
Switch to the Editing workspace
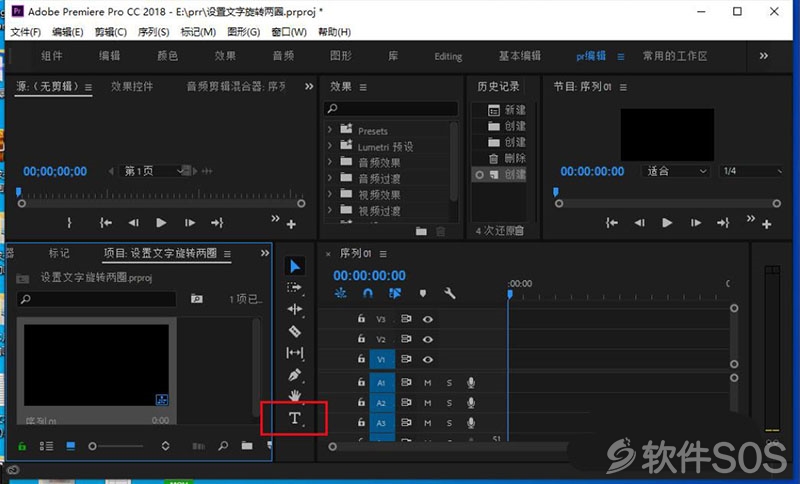click(448, 56)
